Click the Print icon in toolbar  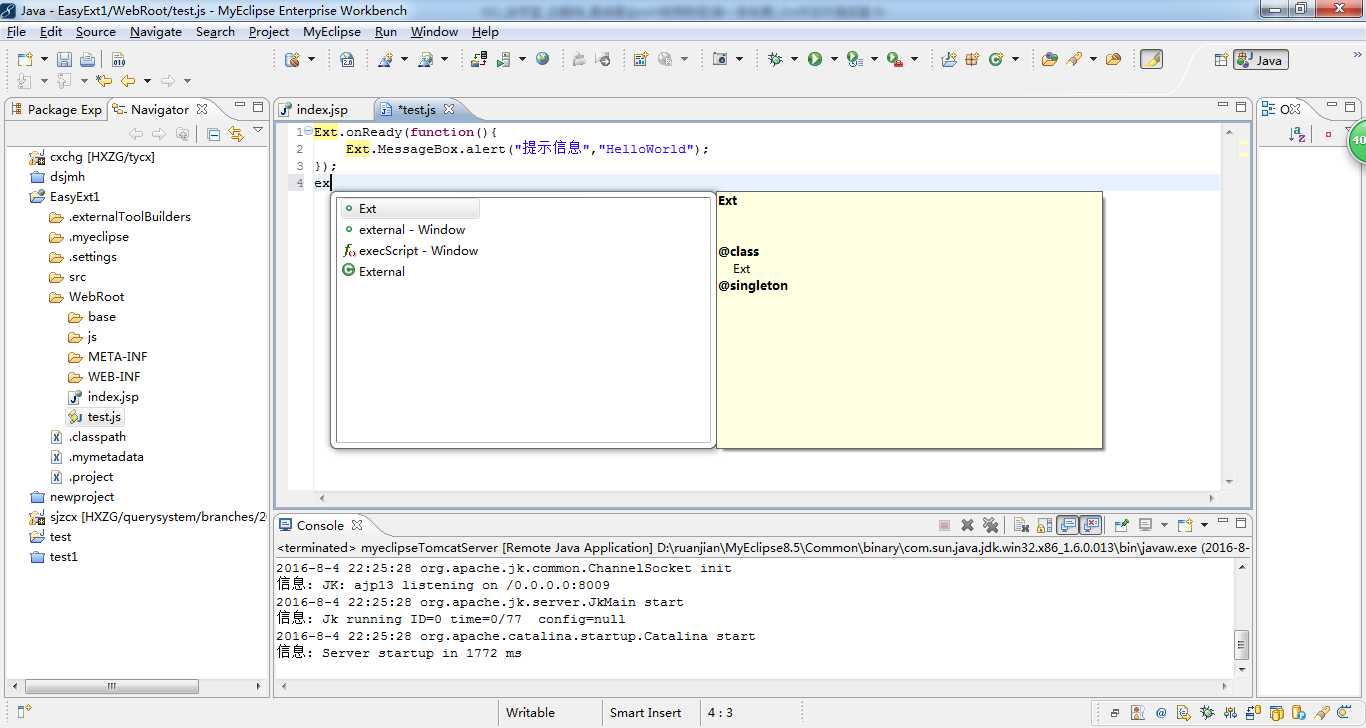[x=86, y=60]
